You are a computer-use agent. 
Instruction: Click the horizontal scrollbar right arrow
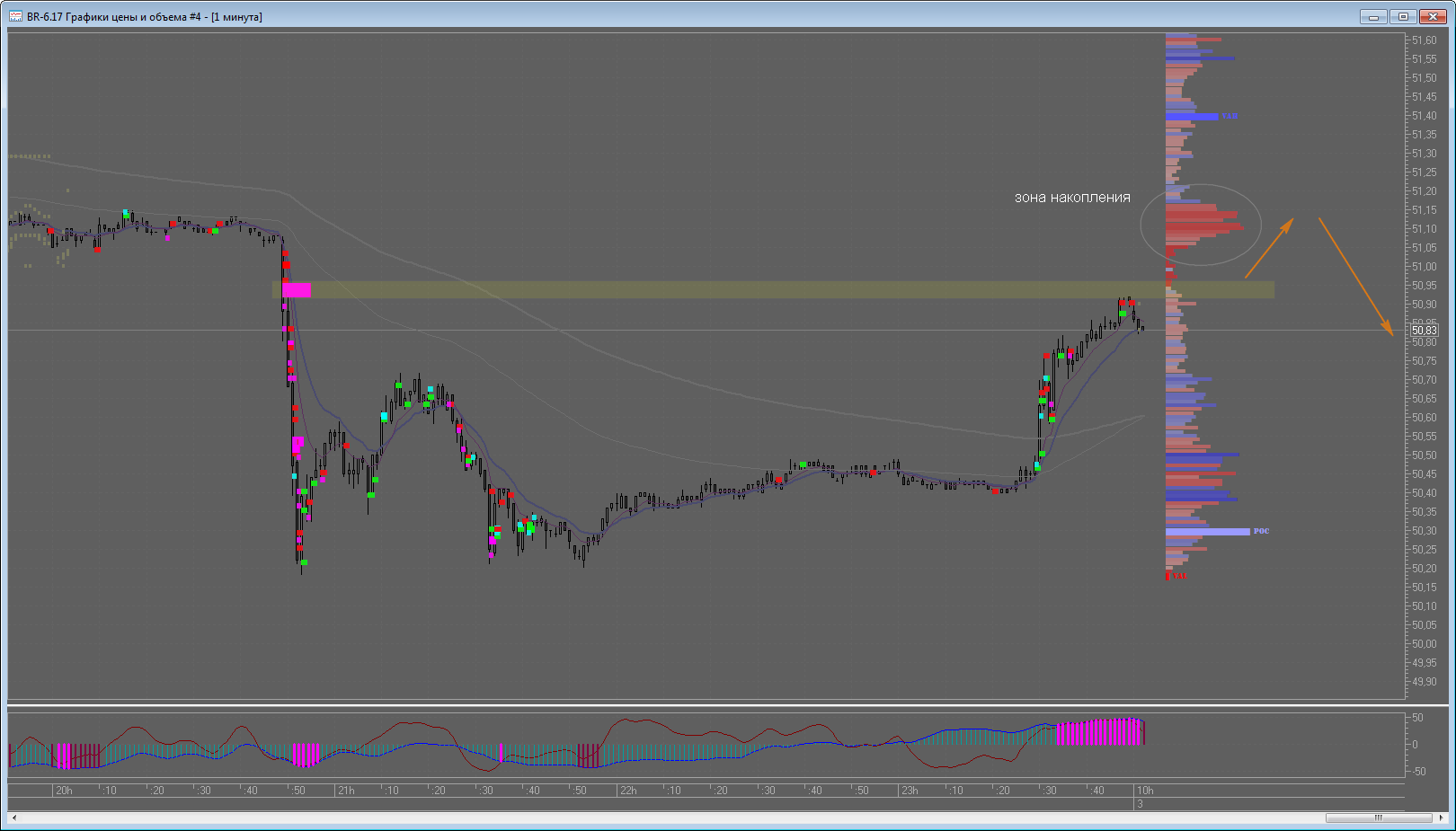(1441, 818)
